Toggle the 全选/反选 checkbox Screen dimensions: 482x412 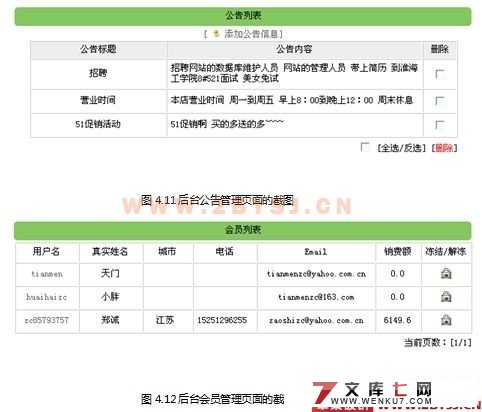click(x=365, y=147)
